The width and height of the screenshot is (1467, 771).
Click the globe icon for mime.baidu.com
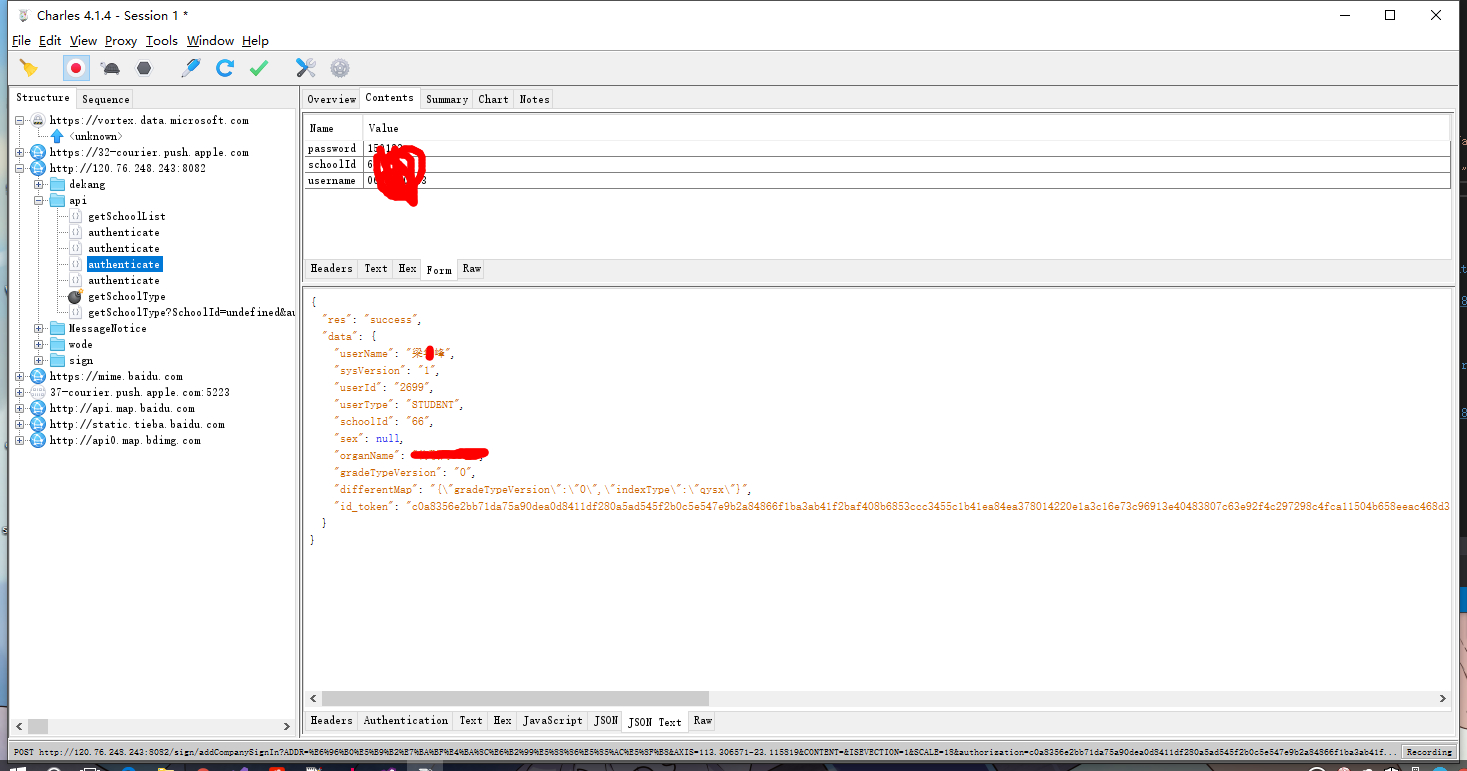coord(38,376)
